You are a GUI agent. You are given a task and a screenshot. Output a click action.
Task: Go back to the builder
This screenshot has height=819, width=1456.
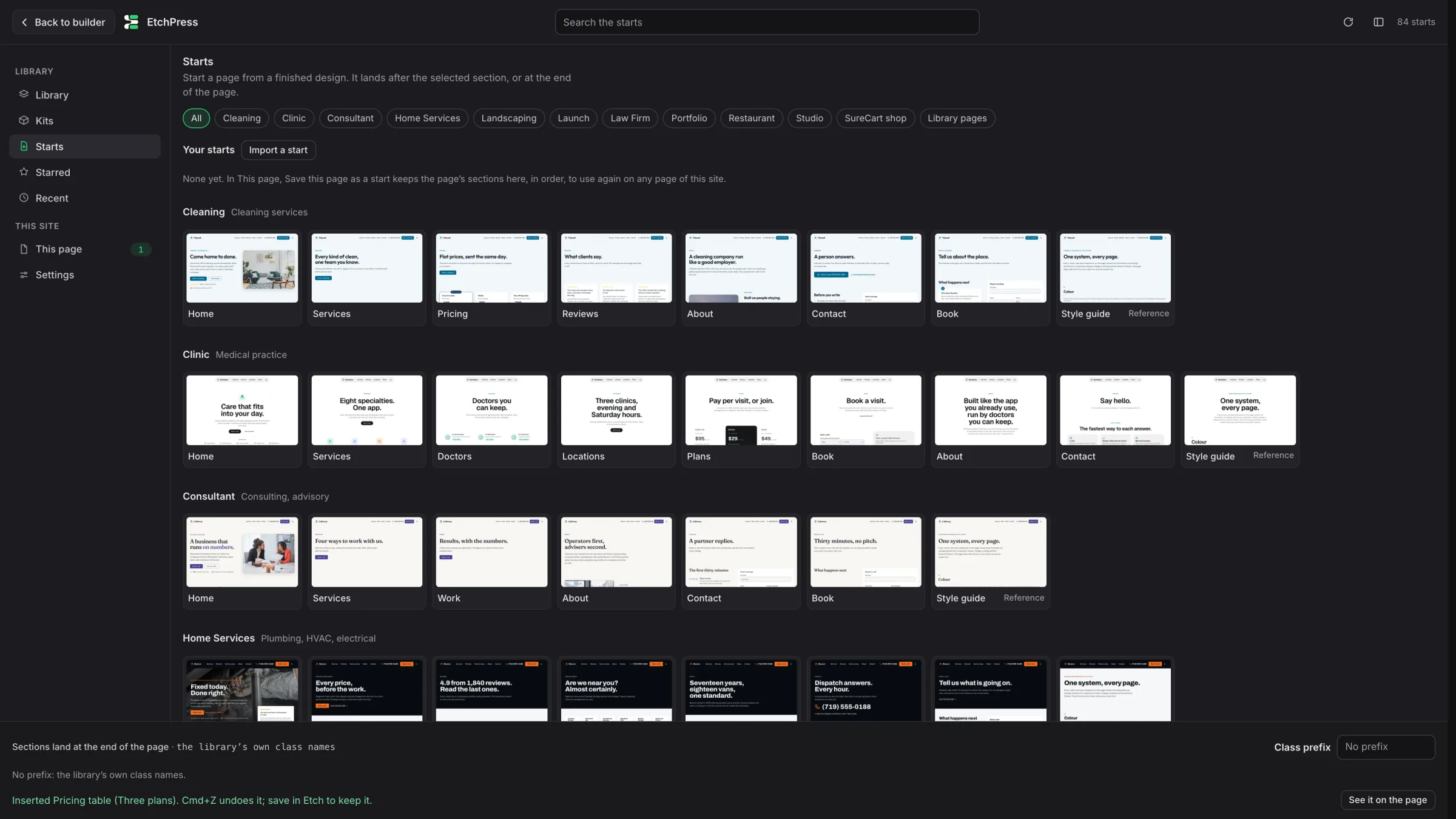pyautogui.click(x=64, y=22)
